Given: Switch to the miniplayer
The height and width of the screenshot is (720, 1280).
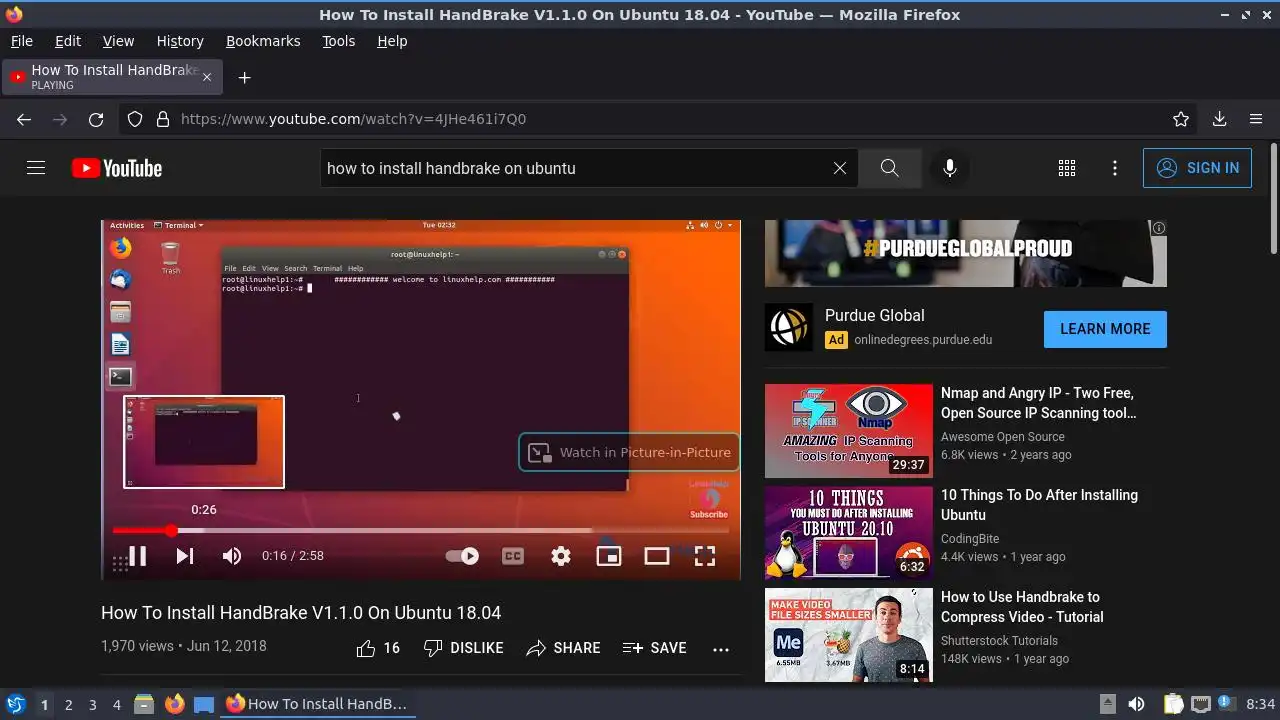Looking at the screenshot, I should pos(609,556).
